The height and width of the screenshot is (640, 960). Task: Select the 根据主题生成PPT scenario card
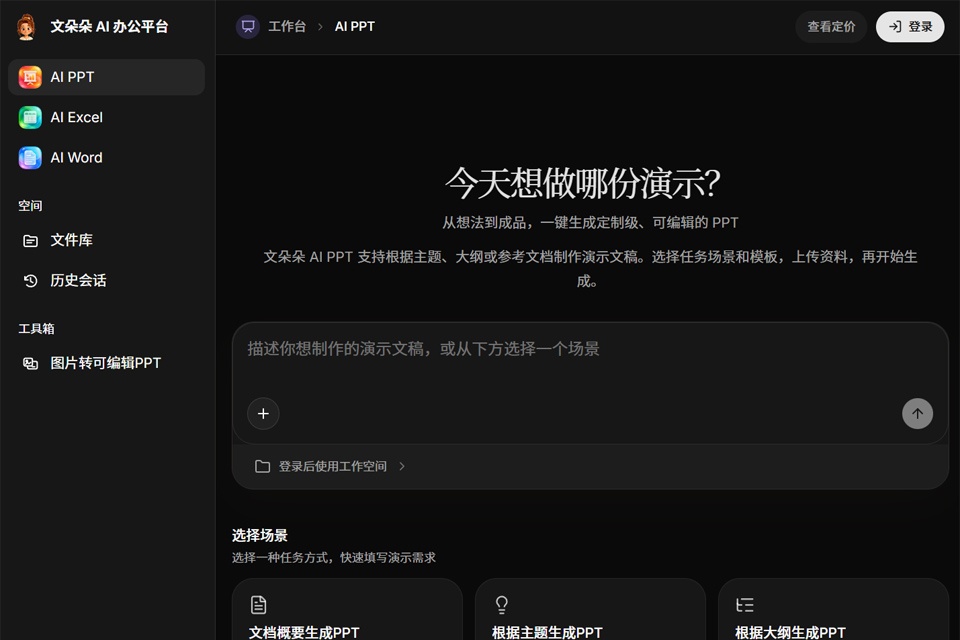click(590, 609)
